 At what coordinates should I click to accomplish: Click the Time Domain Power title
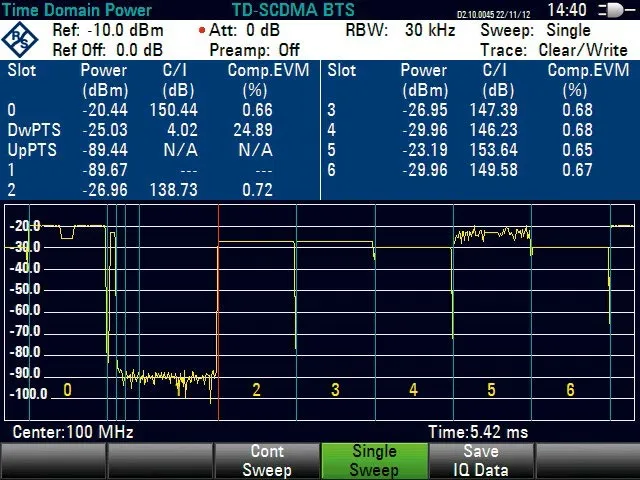[x=77, y=10]
